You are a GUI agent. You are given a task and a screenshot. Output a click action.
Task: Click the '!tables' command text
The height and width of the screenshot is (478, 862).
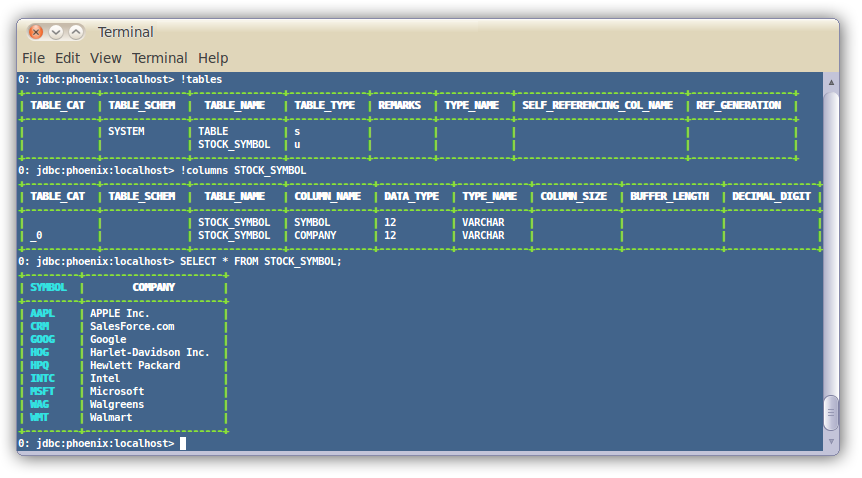201,79
